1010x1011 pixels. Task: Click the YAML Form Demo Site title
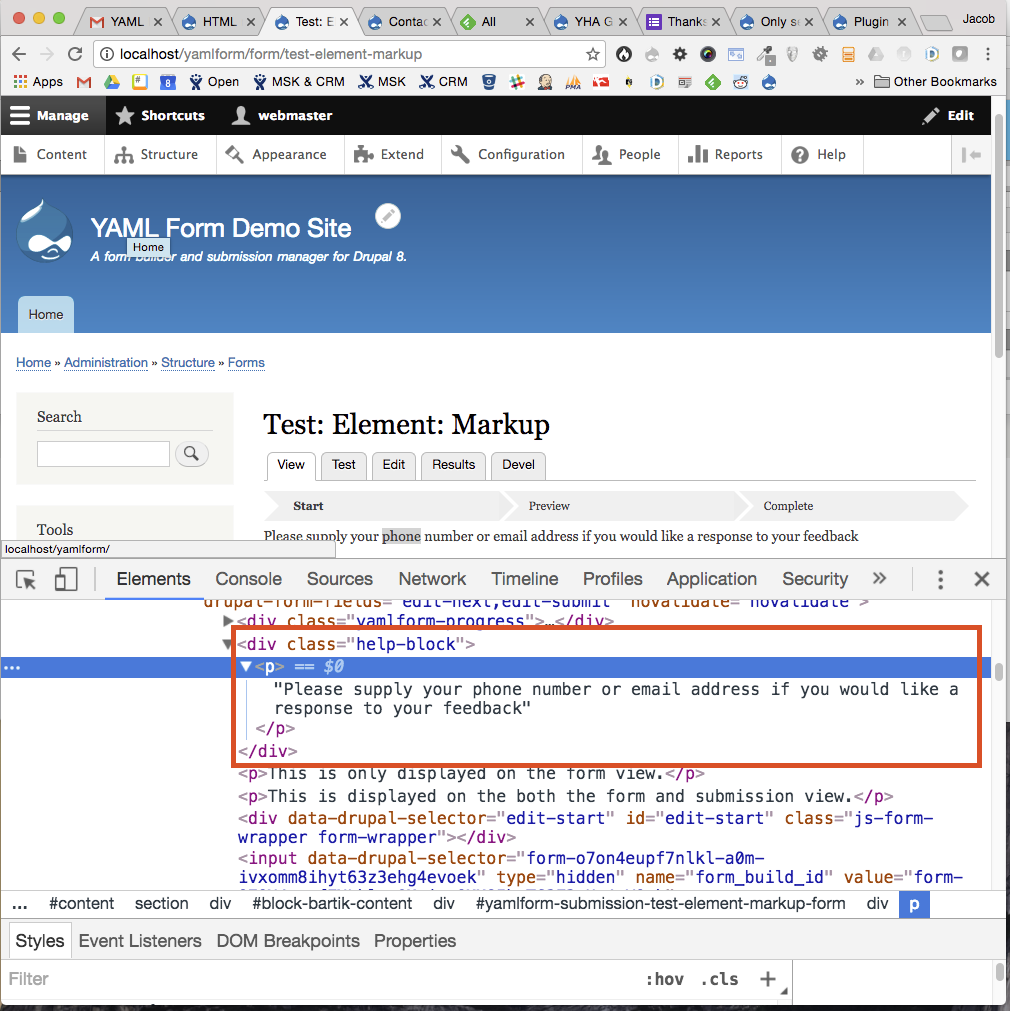coord(221,228)
